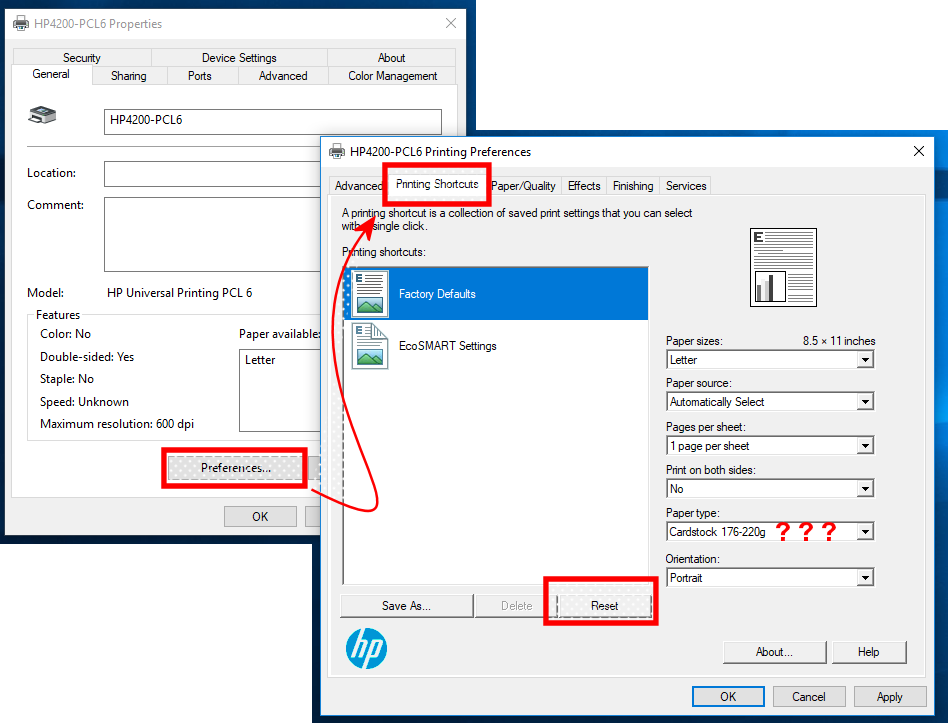This screenshot has width=948, height=723.
Task: Open Advanced tab in Properties window
Action: click(283, 76)
